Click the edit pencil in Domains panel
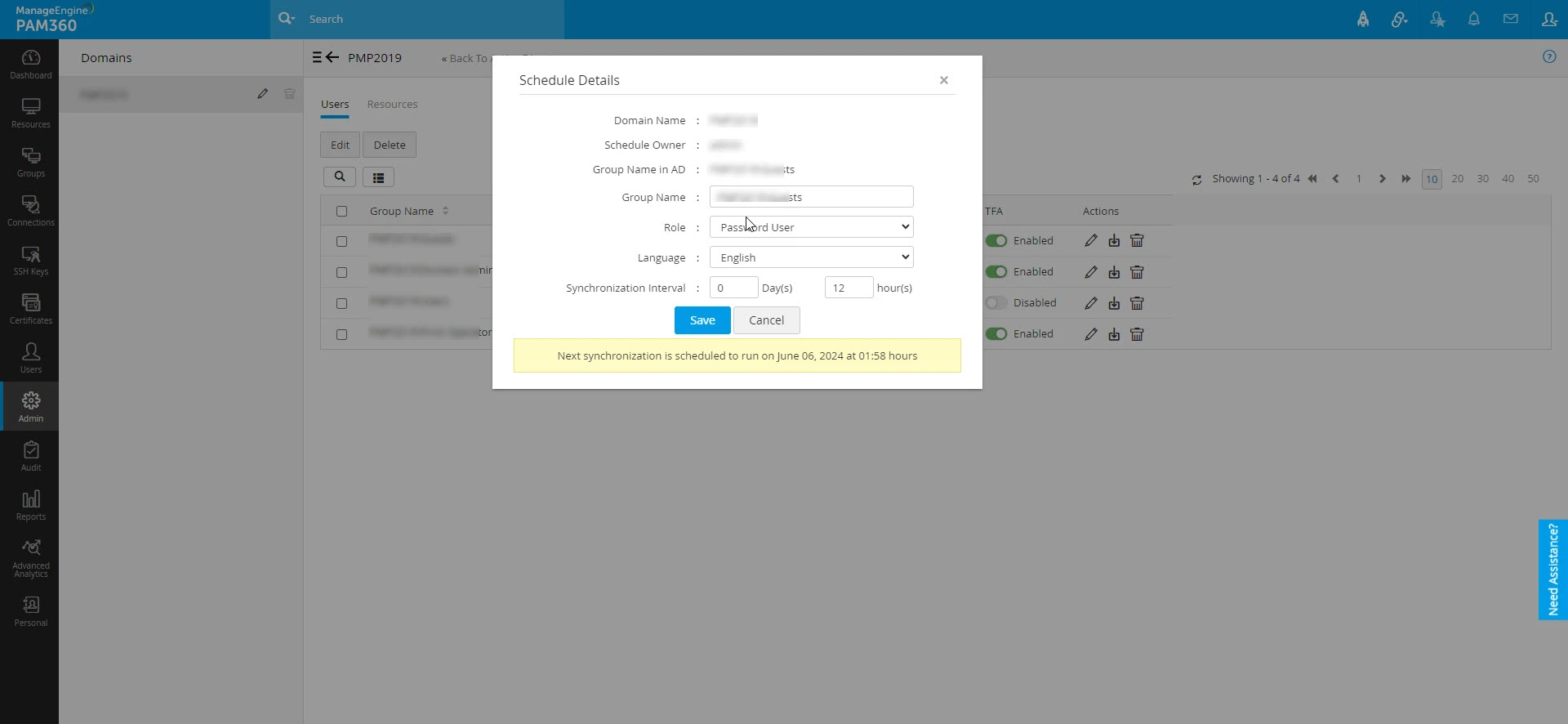The image size is (1568, 724). [262, 94]
